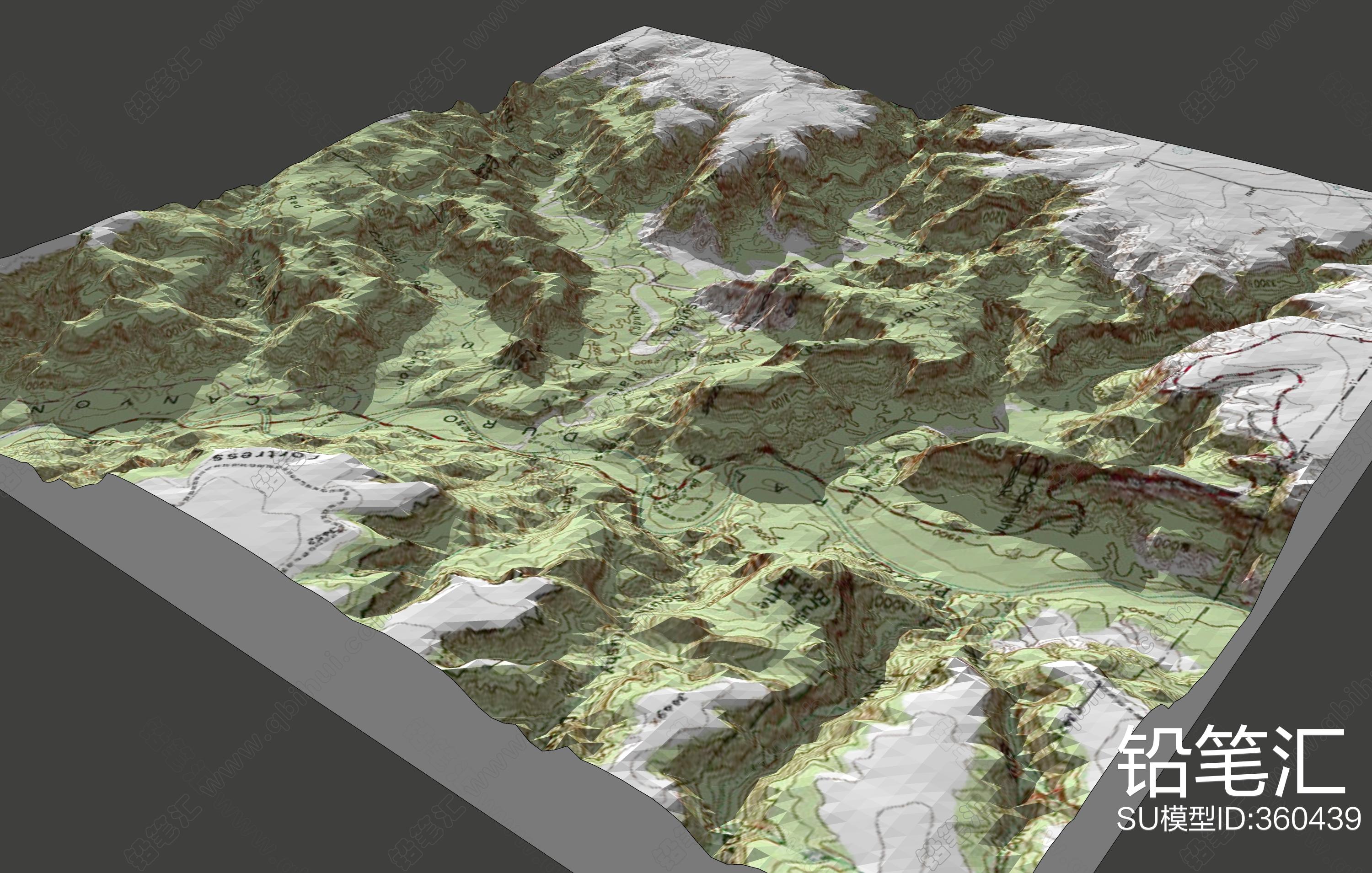Select the 'SU模型ID:360439' caption text
This screenshot has width=1372, height=873.
1238,819
